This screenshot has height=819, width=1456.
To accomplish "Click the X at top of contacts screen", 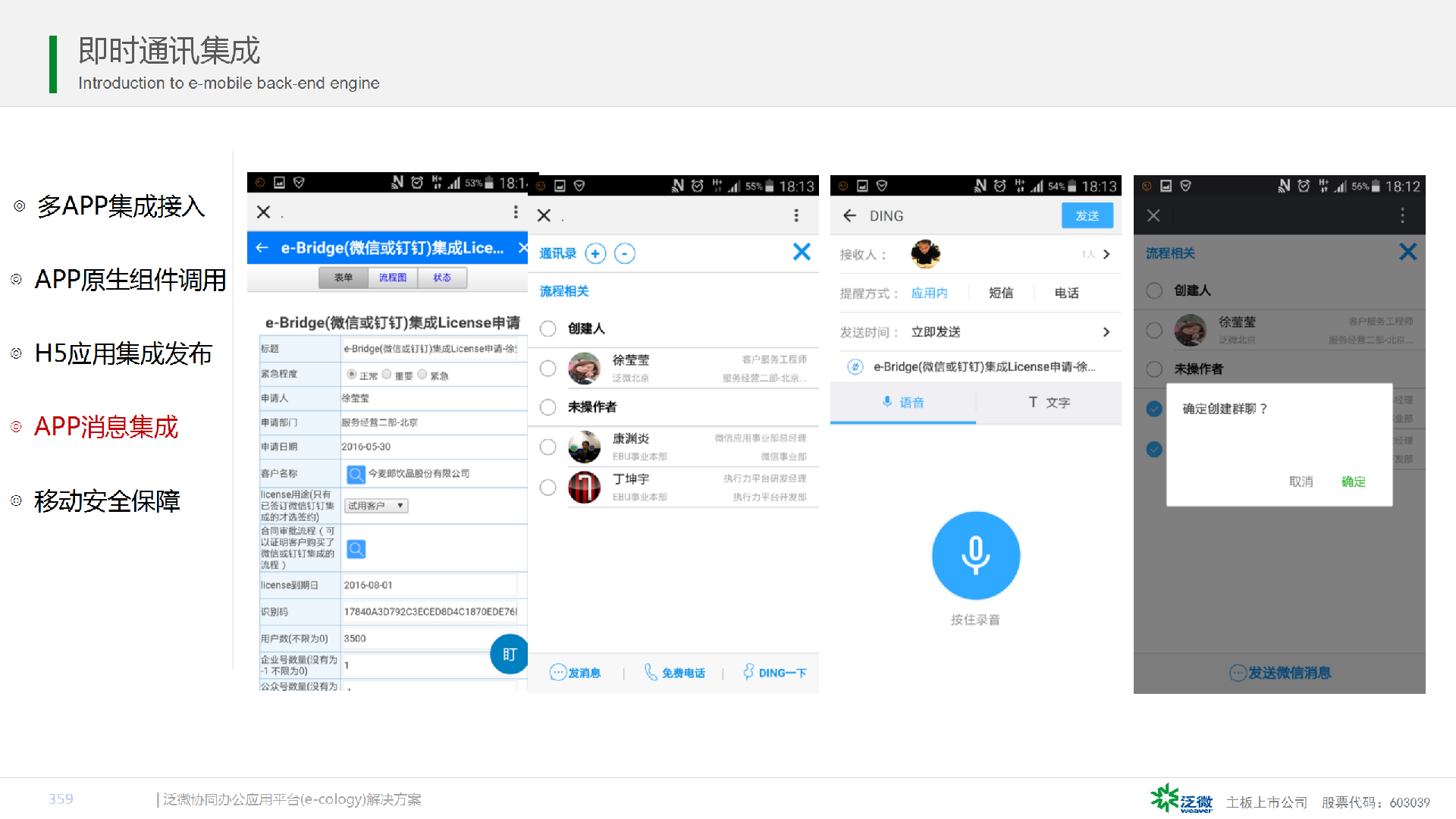I will [x=544, y=215].
